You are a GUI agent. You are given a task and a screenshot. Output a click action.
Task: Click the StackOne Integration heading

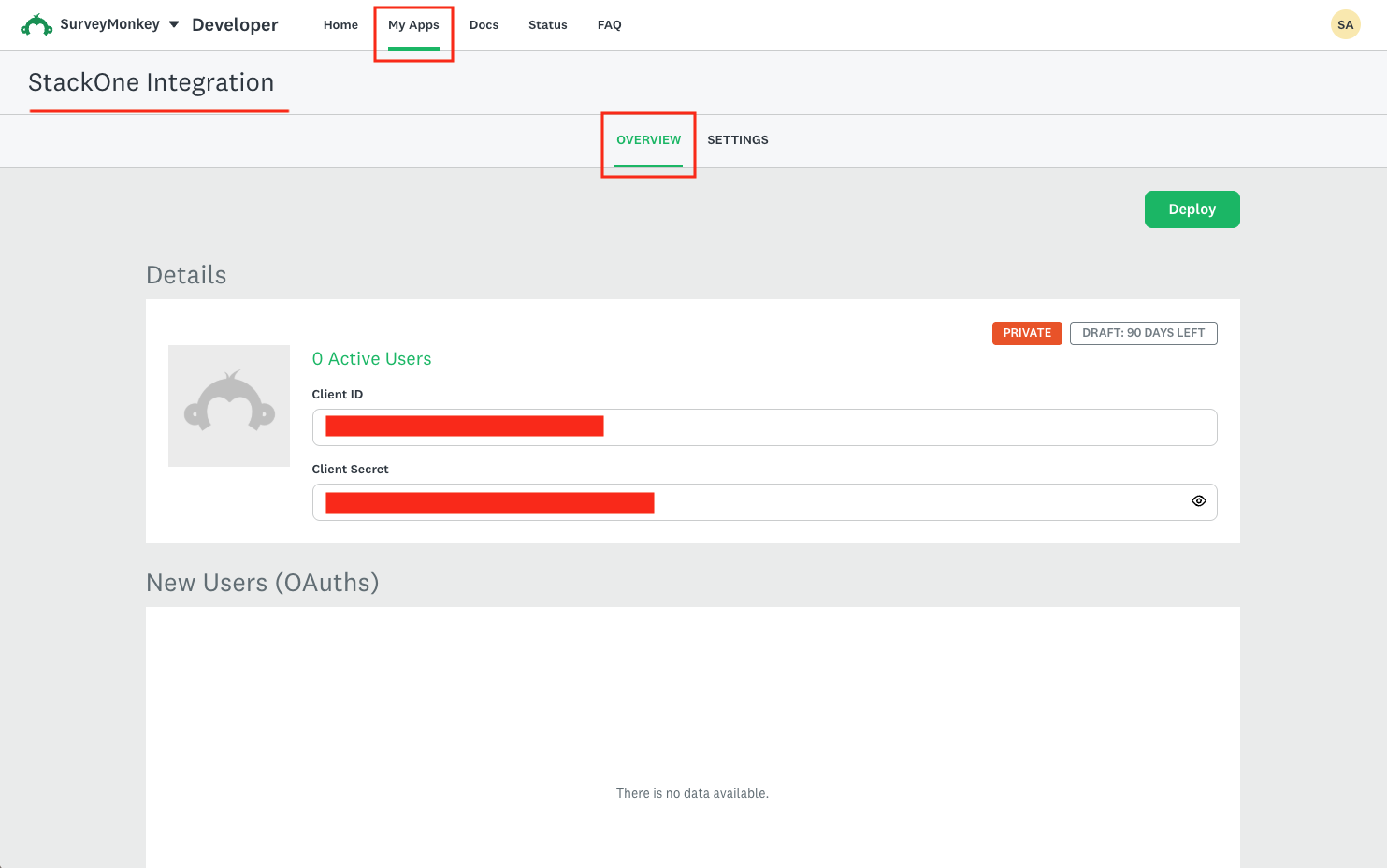coord(152,82)
